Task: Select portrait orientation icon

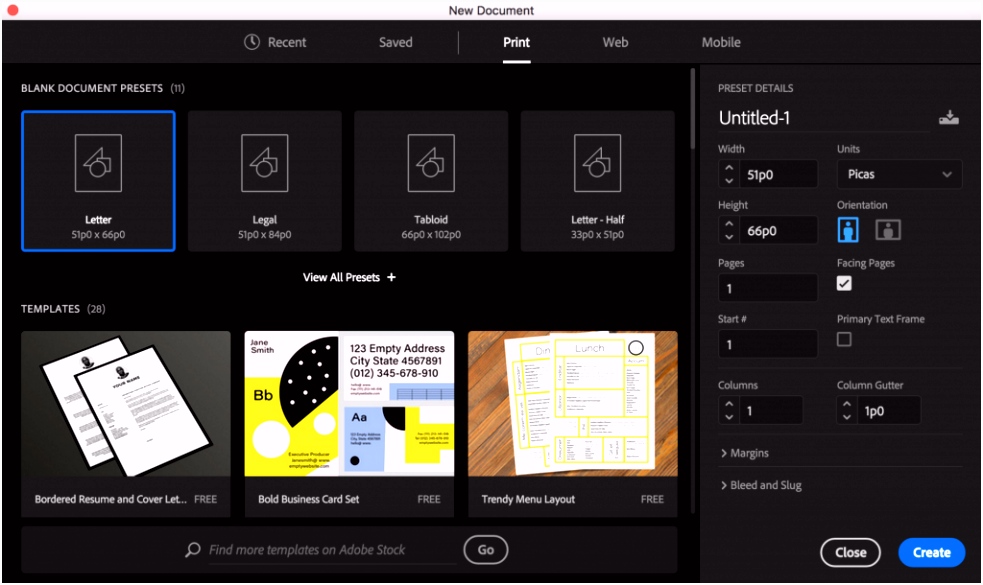Action: [848, 229]
